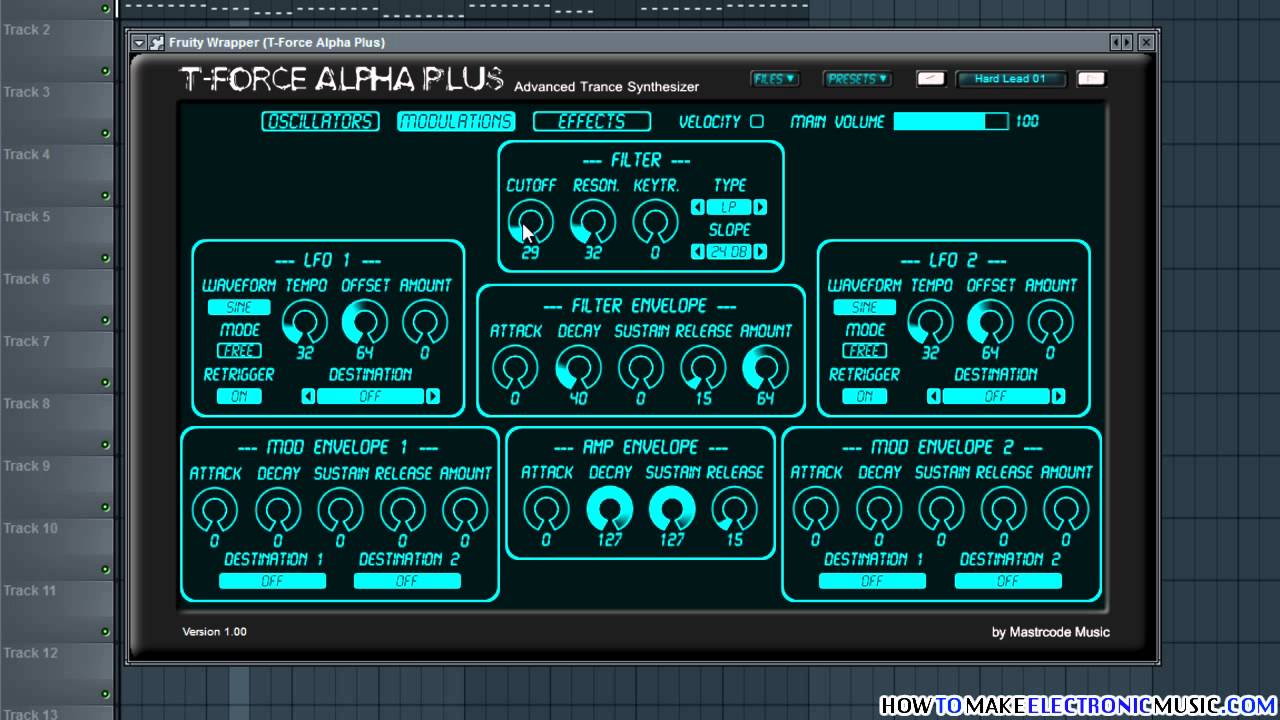The height and width of the screenshot is (720, 1280).
Task: Click the Mod Envelope 1 ATTACK knob
Action: (x=215, y=510)
